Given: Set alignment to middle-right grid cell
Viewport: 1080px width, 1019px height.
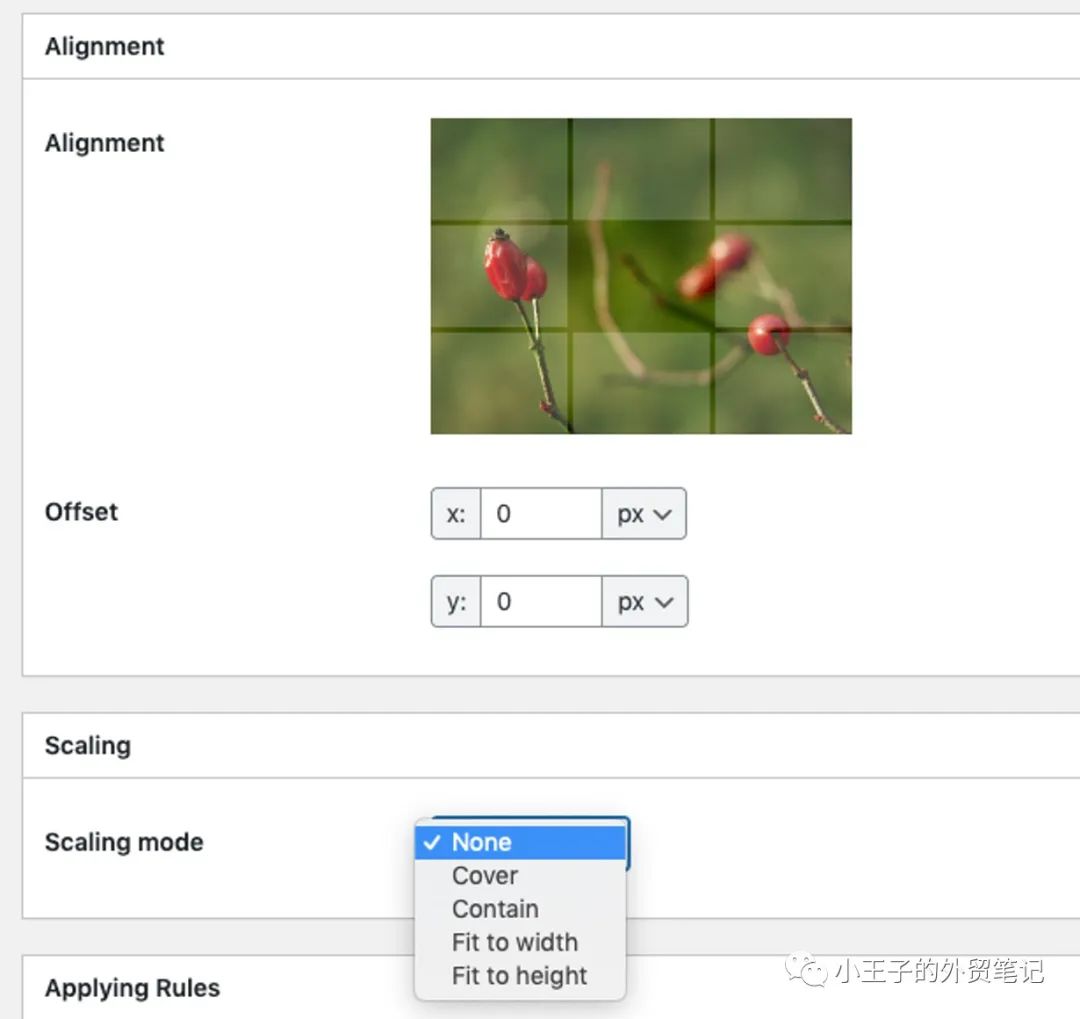Looking at the screenshot, I should 783,276.
